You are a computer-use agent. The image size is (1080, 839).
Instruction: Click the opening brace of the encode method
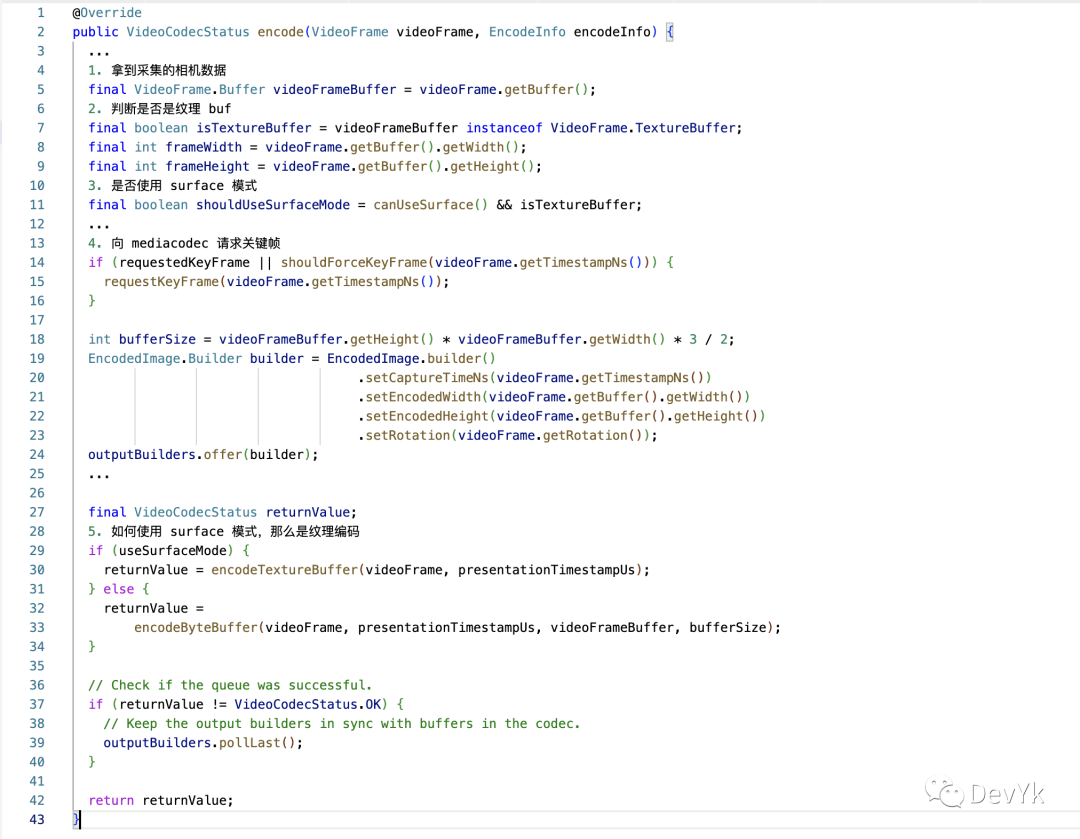(x=670, y=32)
